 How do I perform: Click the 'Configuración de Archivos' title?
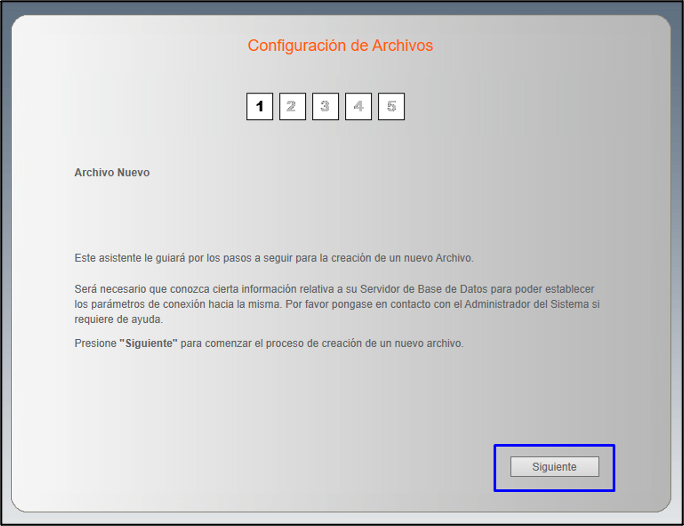[340, 46]
